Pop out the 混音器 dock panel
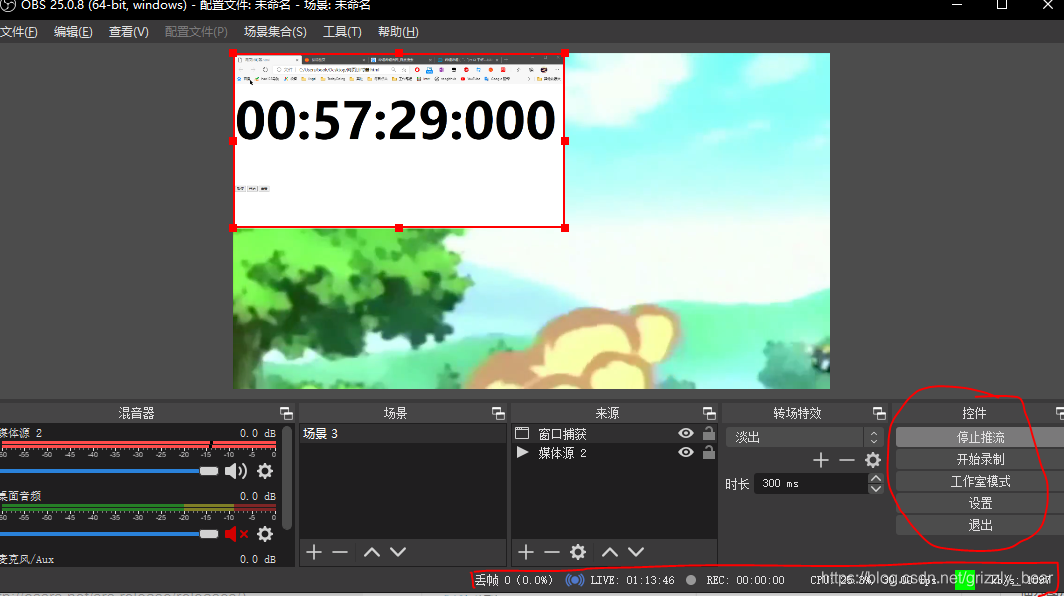 click(x=286, y=413)
